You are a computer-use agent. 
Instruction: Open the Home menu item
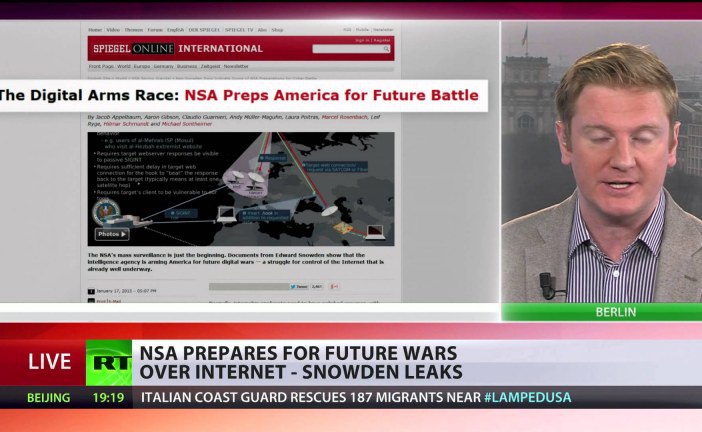(x=95, y=30)
